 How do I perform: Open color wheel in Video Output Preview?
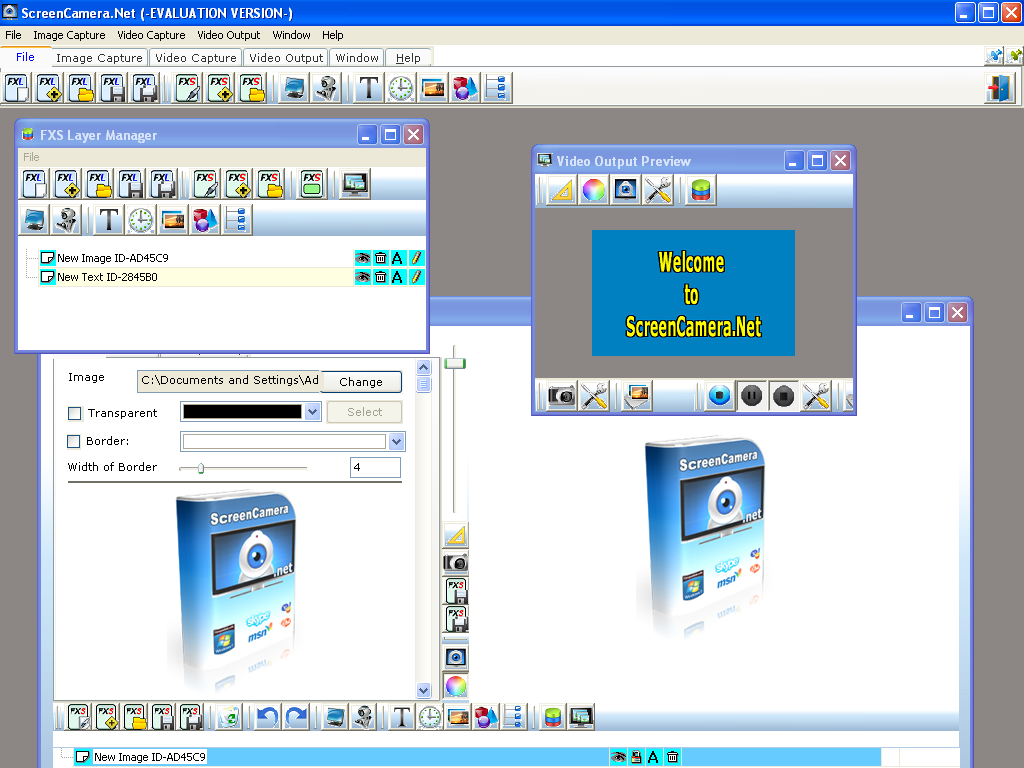pos(594,191)
